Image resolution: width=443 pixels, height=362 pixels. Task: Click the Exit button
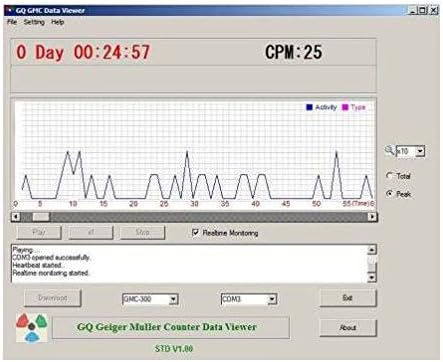coord(348,298)
